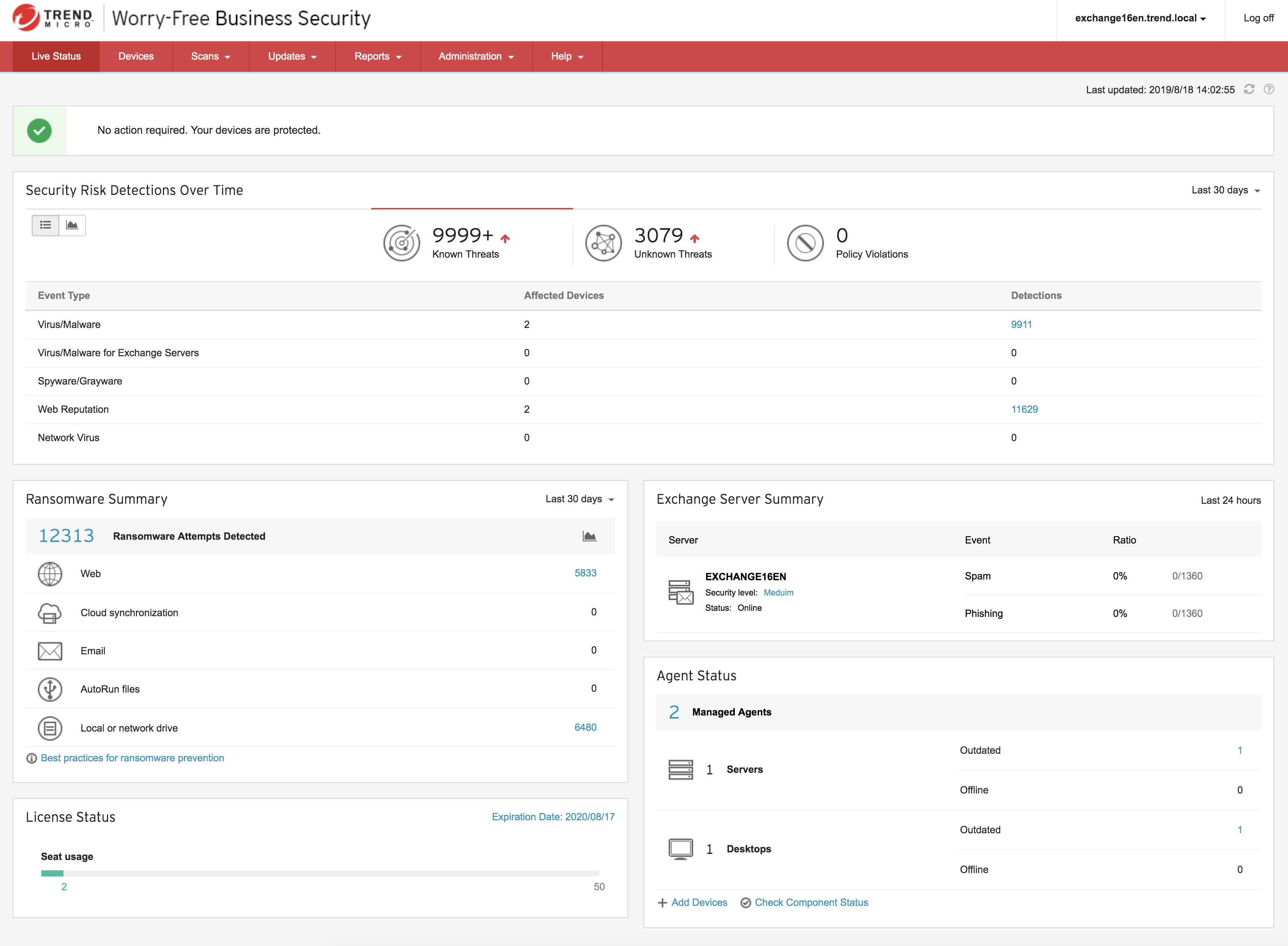The height and width of the screenshot is (946, 1288).
Task: Click the Spyware/Grayware row label
Action: click(x=80, y=381)
